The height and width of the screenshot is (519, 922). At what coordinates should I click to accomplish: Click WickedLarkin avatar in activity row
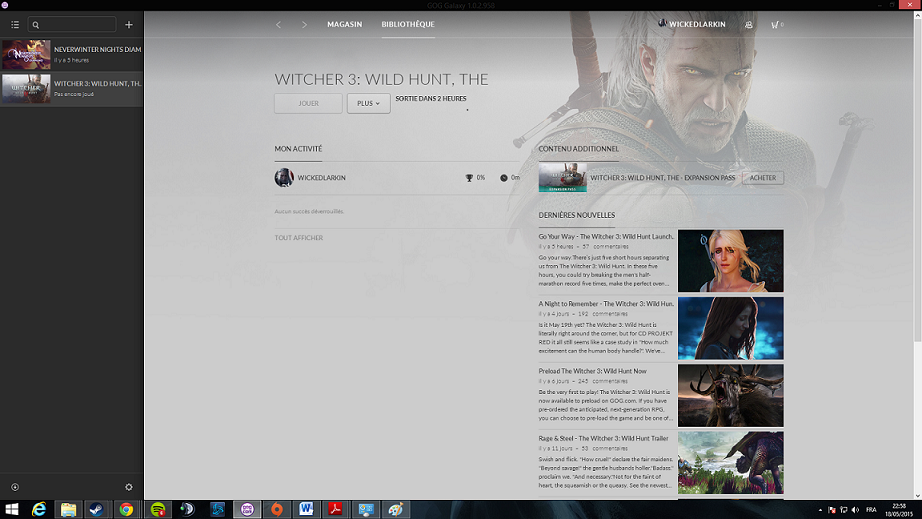284,178
